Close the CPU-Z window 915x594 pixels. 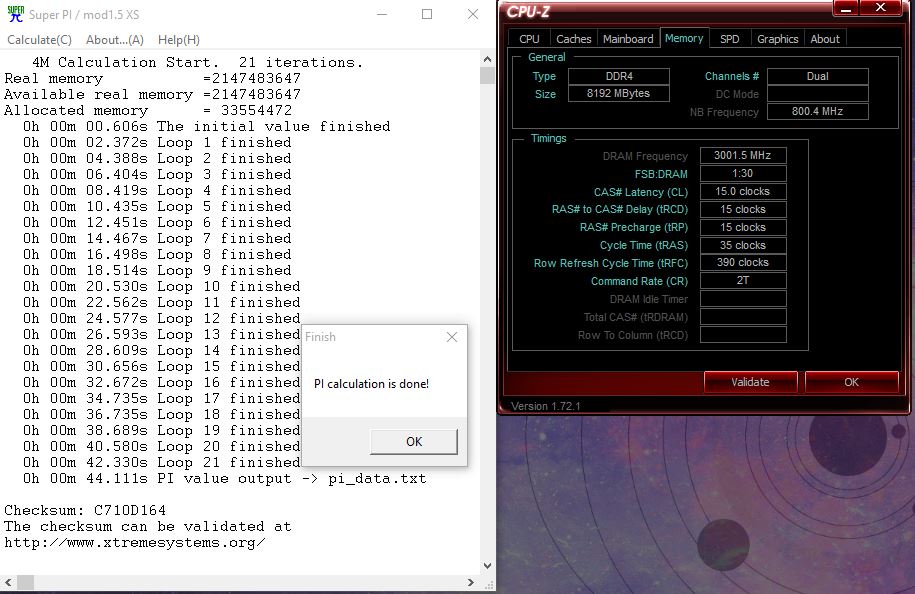[881, 8]
